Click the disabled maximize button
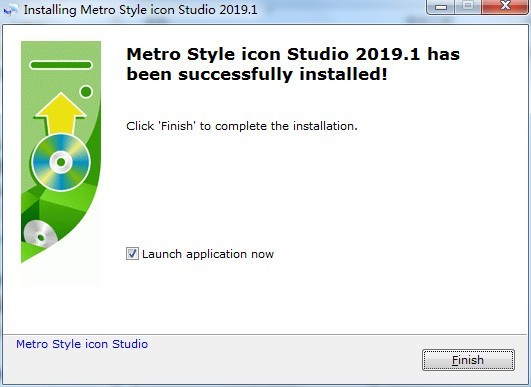This screenshot has width=531, height=387. click(468, 7)
